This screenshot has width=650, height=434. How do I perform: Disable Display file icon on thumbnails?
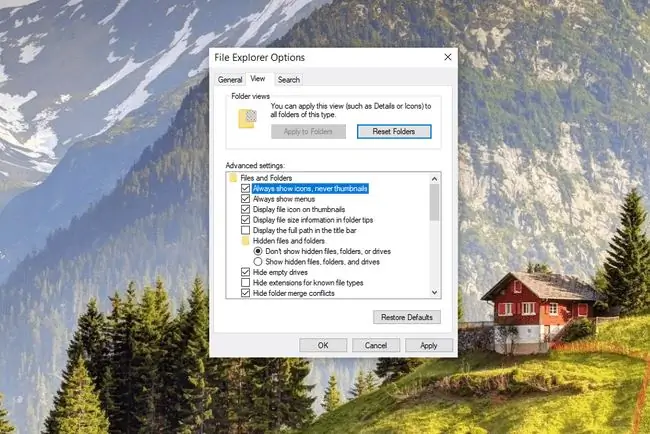(245, 209)
